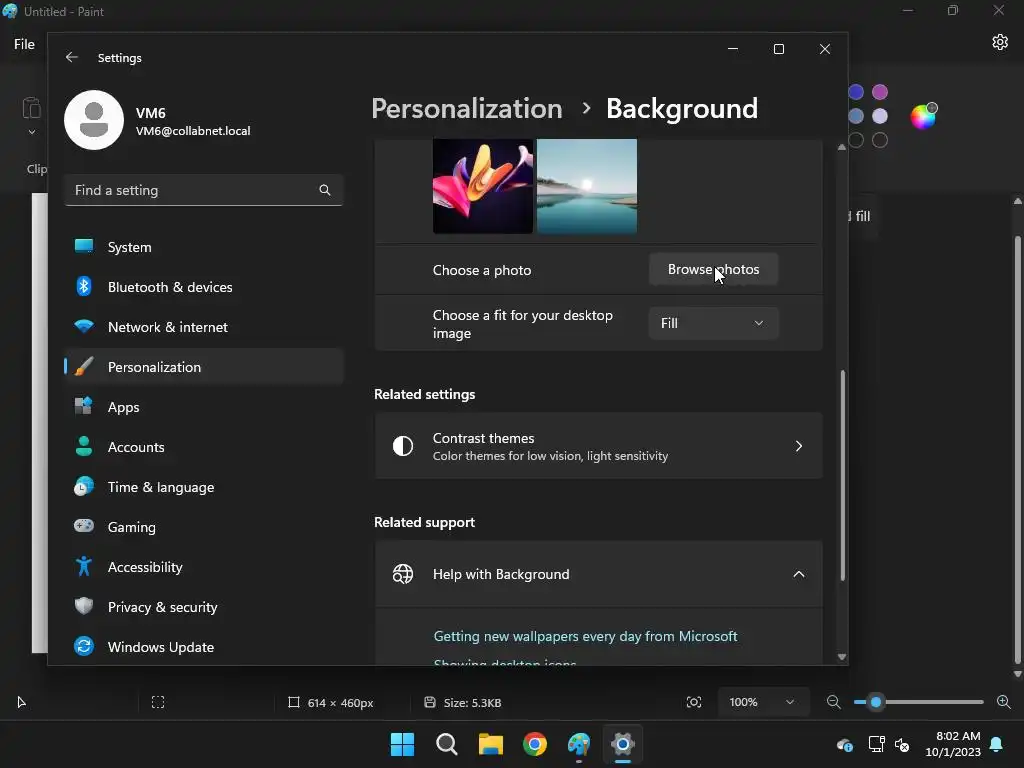Image resolution: width=1024 pixels, height=768 pixels.
Task: Pick the blue color swatch in Paint
Action: [856, 92]
